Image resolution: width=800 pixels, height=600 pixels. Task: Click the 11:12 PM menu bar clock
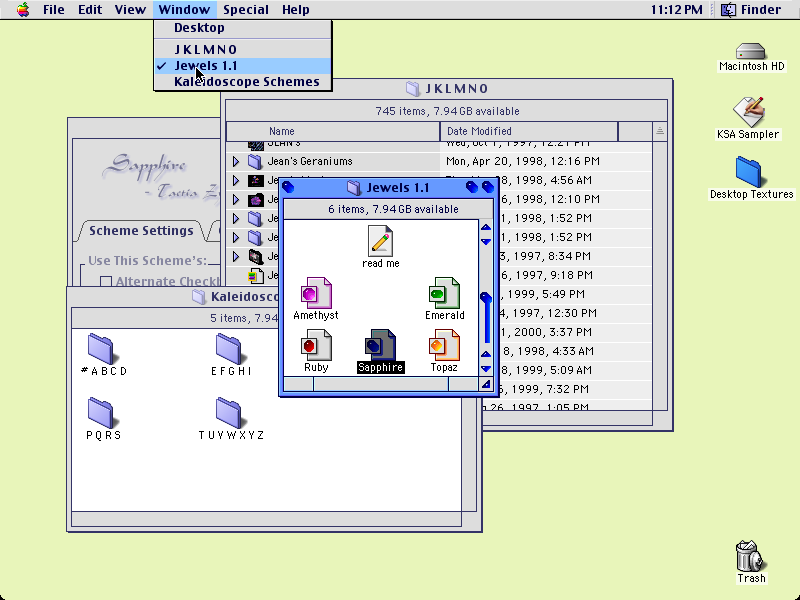(x=677, y=9)
